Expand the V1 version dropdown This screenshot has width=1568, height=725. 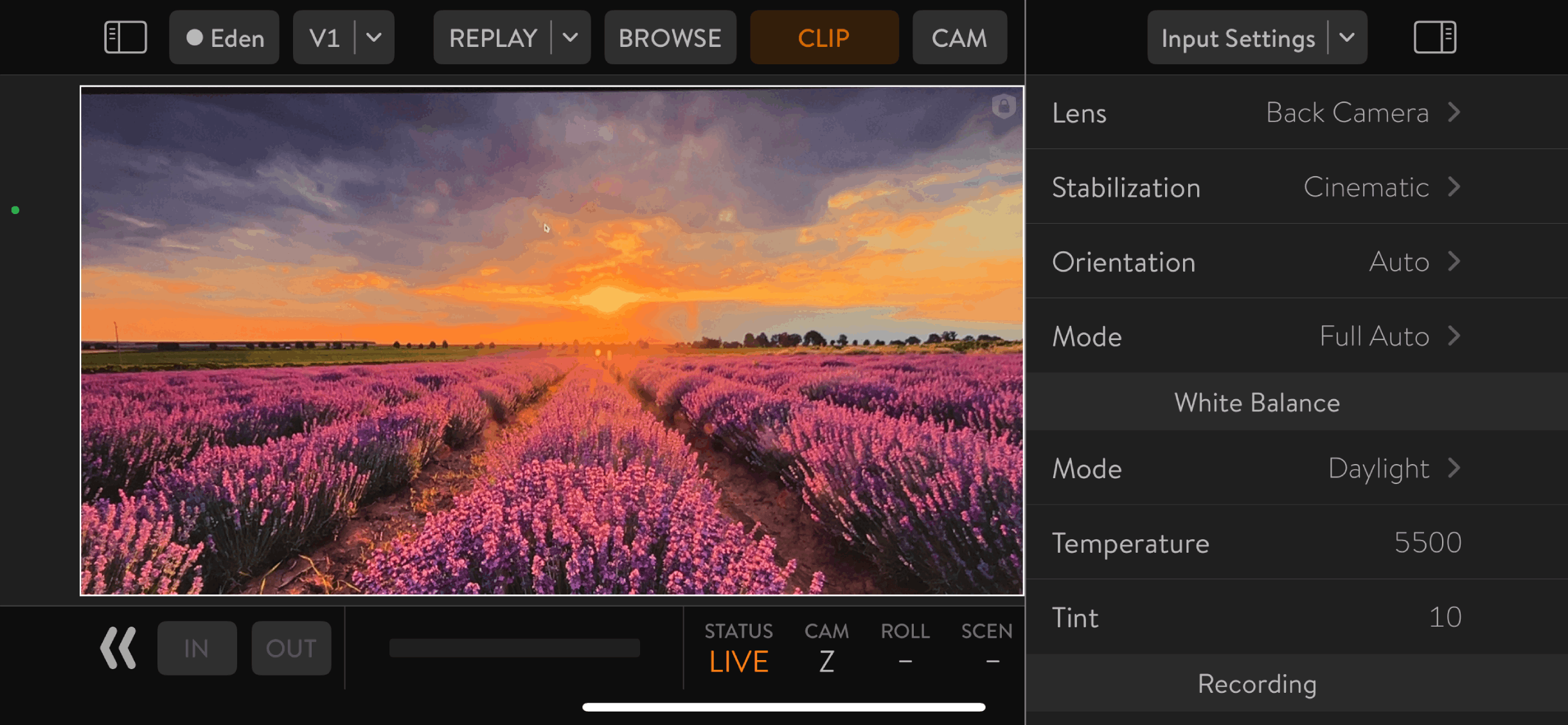374,37
